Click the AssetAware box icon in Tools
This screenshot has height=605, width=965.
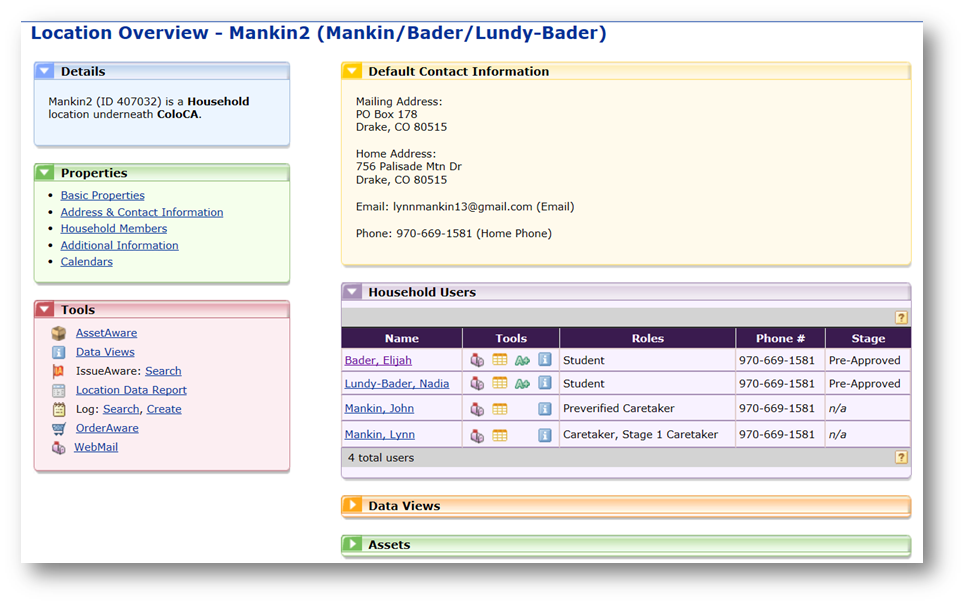[59, 333]
